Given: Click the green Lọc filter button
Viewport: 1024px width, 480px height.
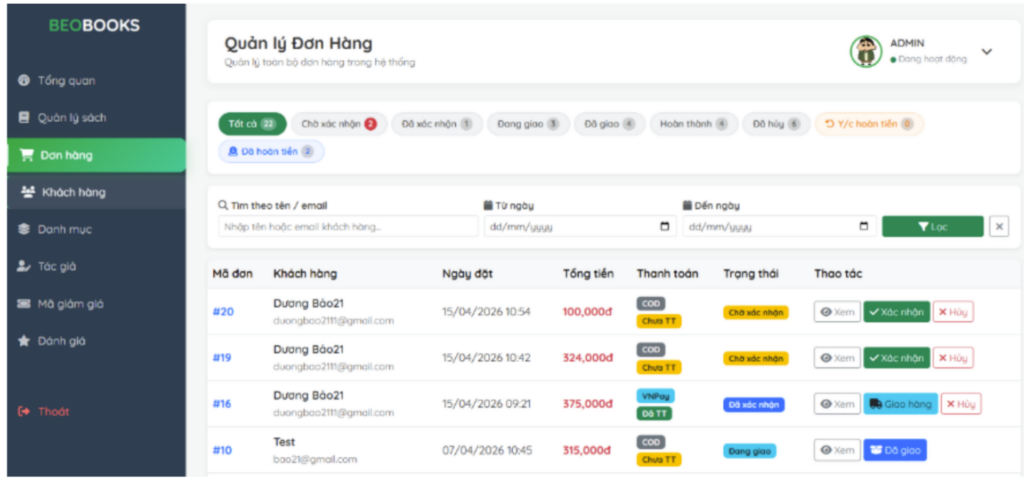Looking at the screenshot, I should click(933, 227).
